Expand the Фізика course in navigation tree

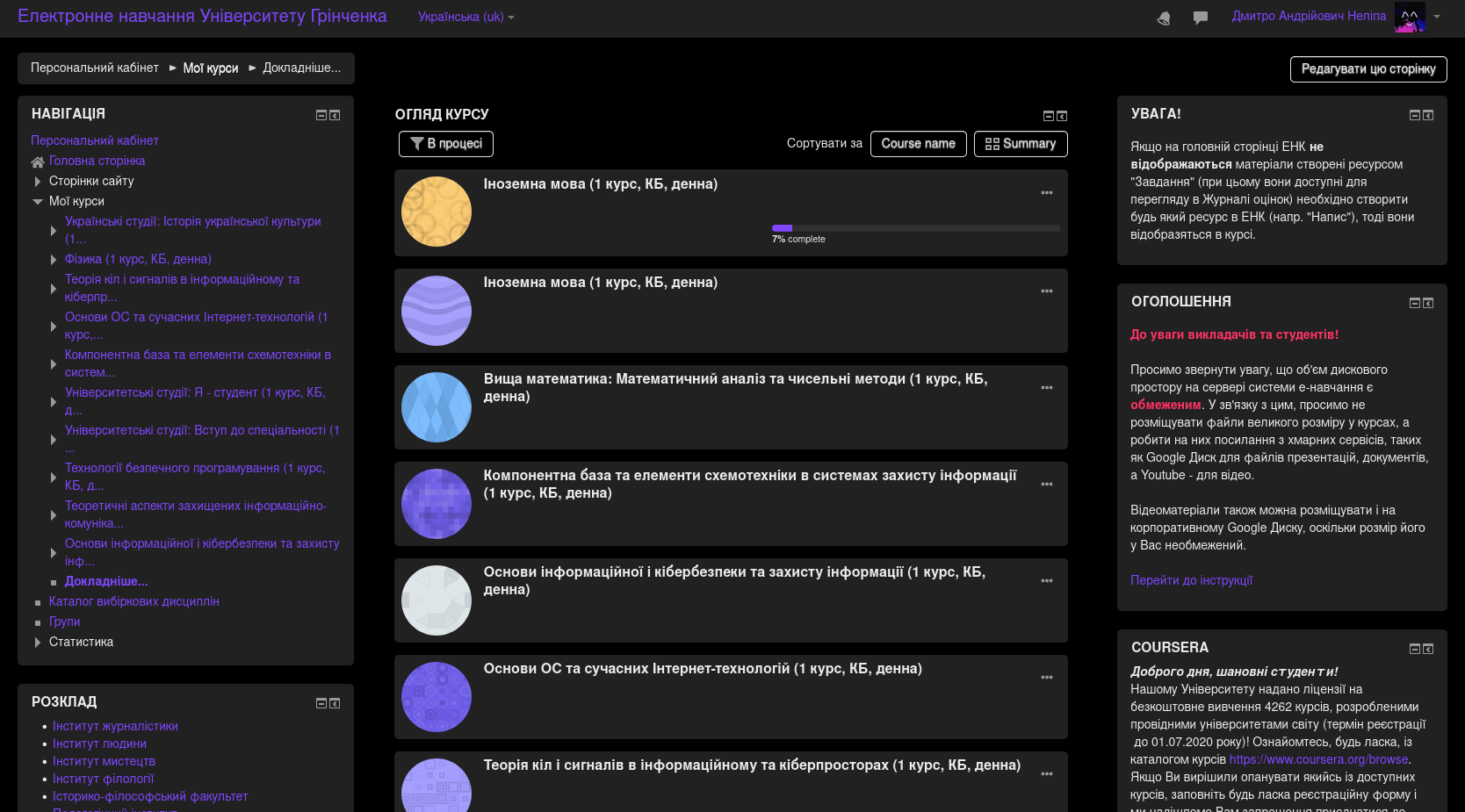[x=54, y=260]
